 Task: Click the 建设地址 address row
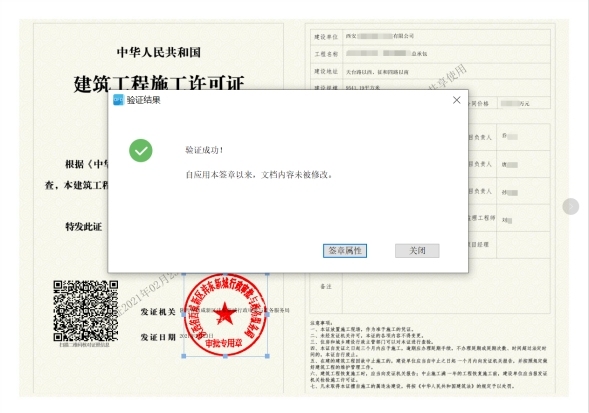[430, 71]
